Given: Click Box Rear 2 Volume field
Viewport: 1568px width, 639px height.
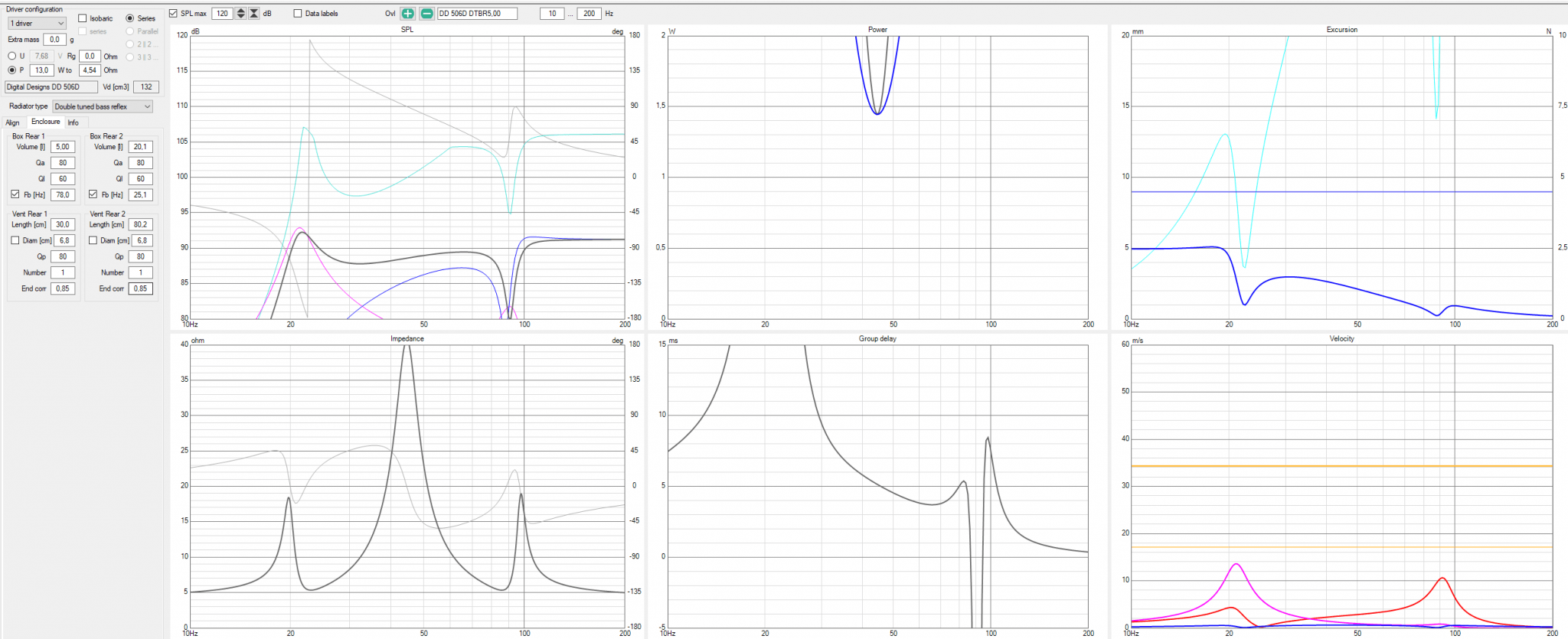Looking at the screenshot, I should coord(140,147).
